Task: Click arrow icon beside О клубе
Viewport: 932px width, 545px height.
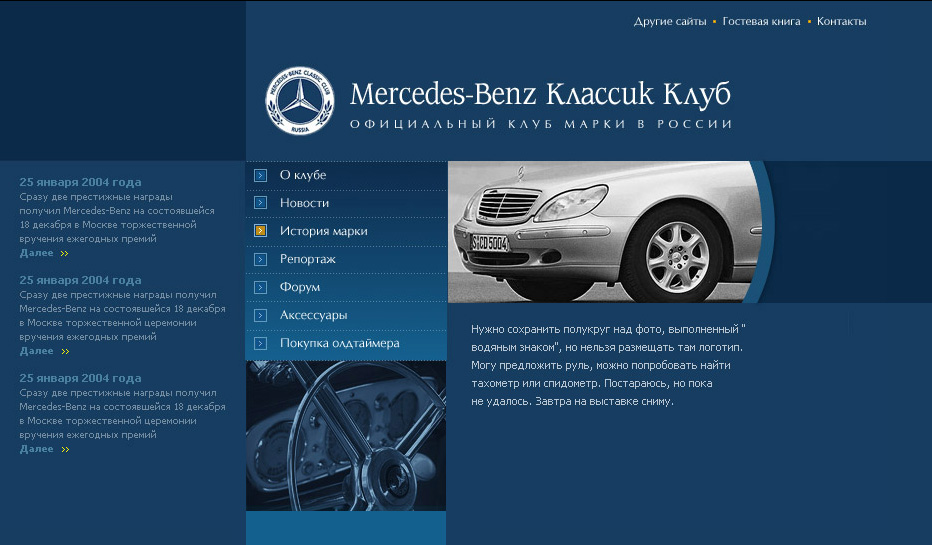Action: coord(260,175)
